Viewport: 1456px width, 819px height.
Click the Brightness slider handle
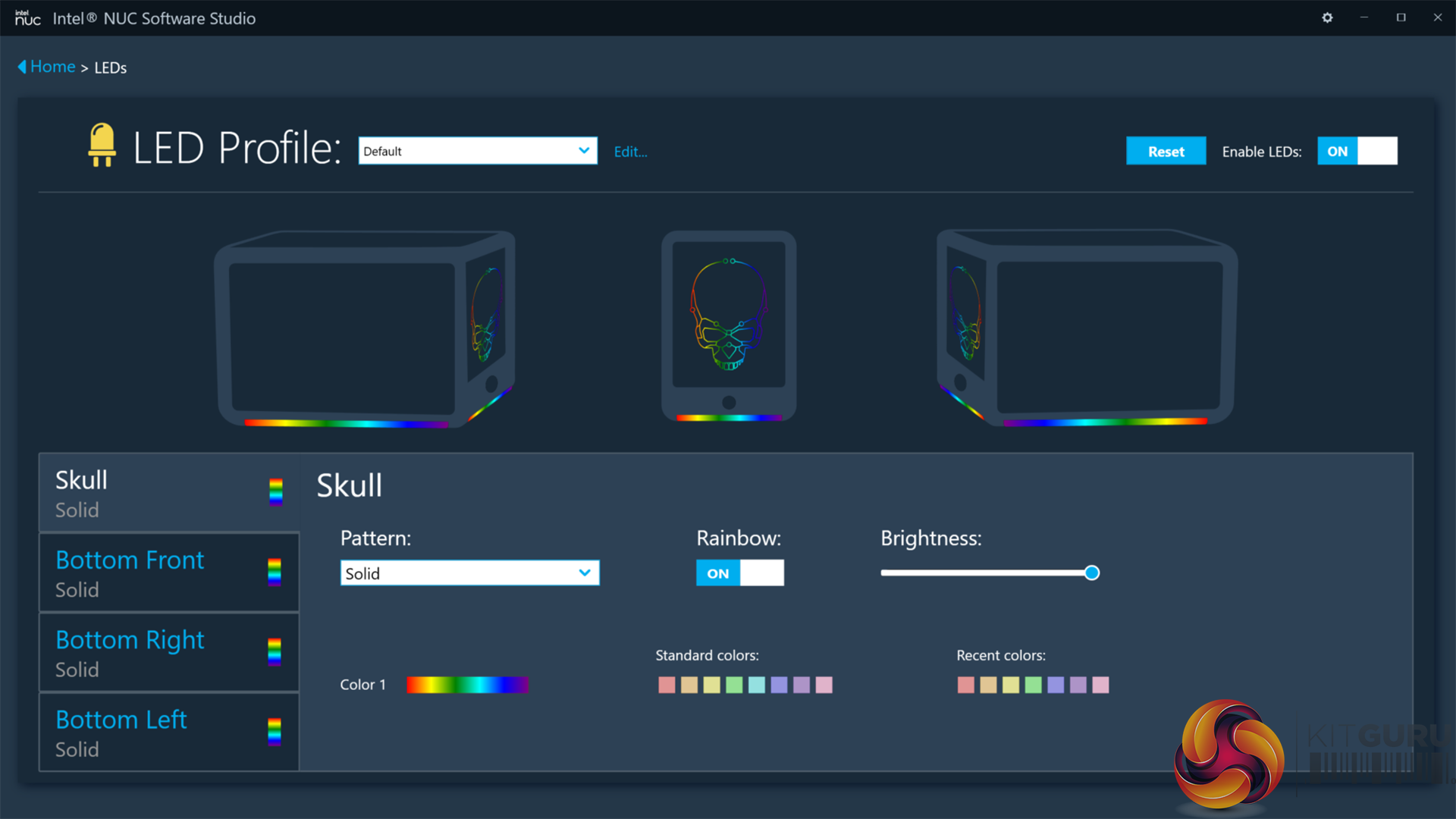click(1091, 573)
